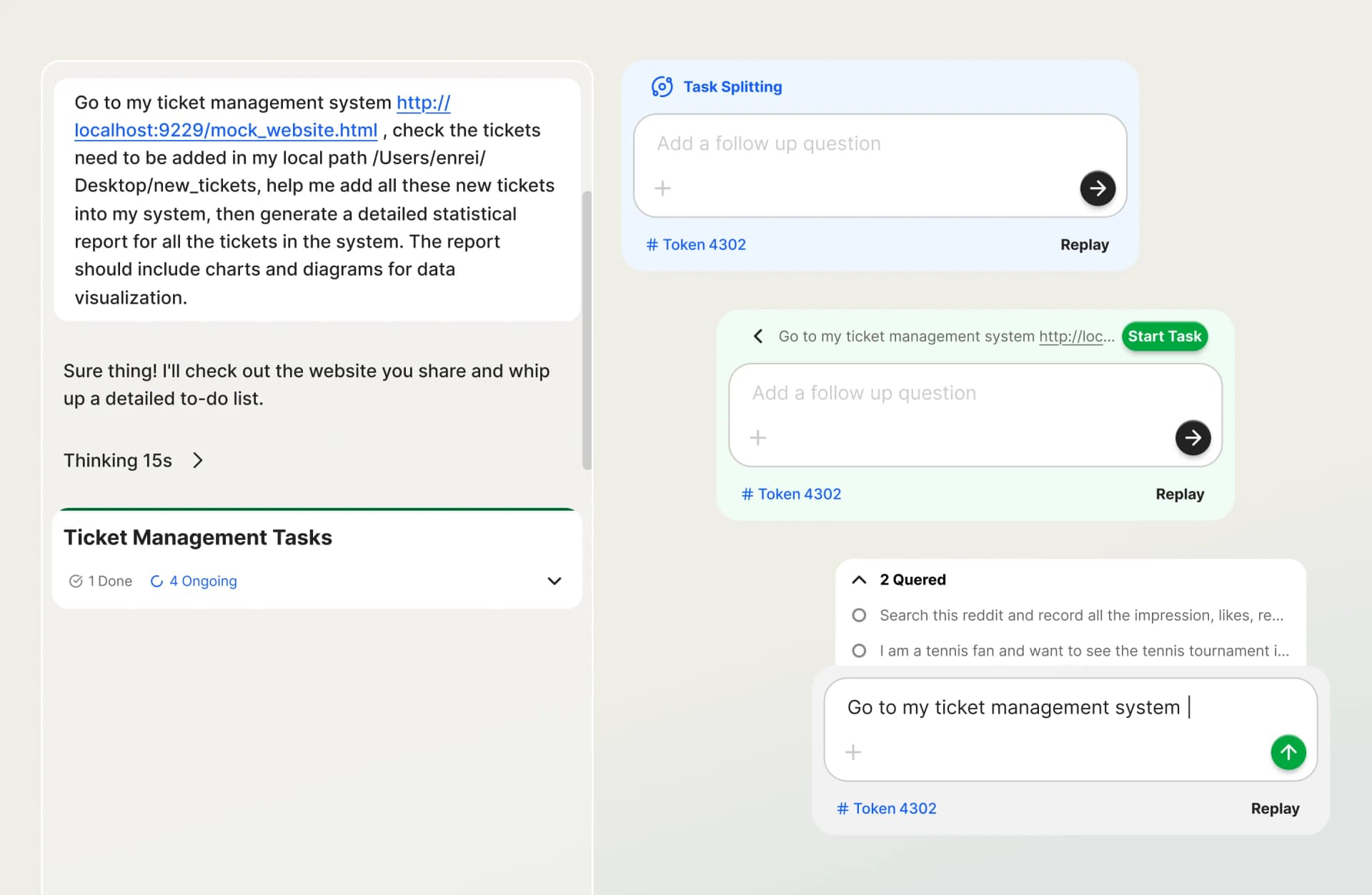Filter by 4 Ongoing tasks
The width and height of the screenshot is (1372, 895).
click(194, 581)
